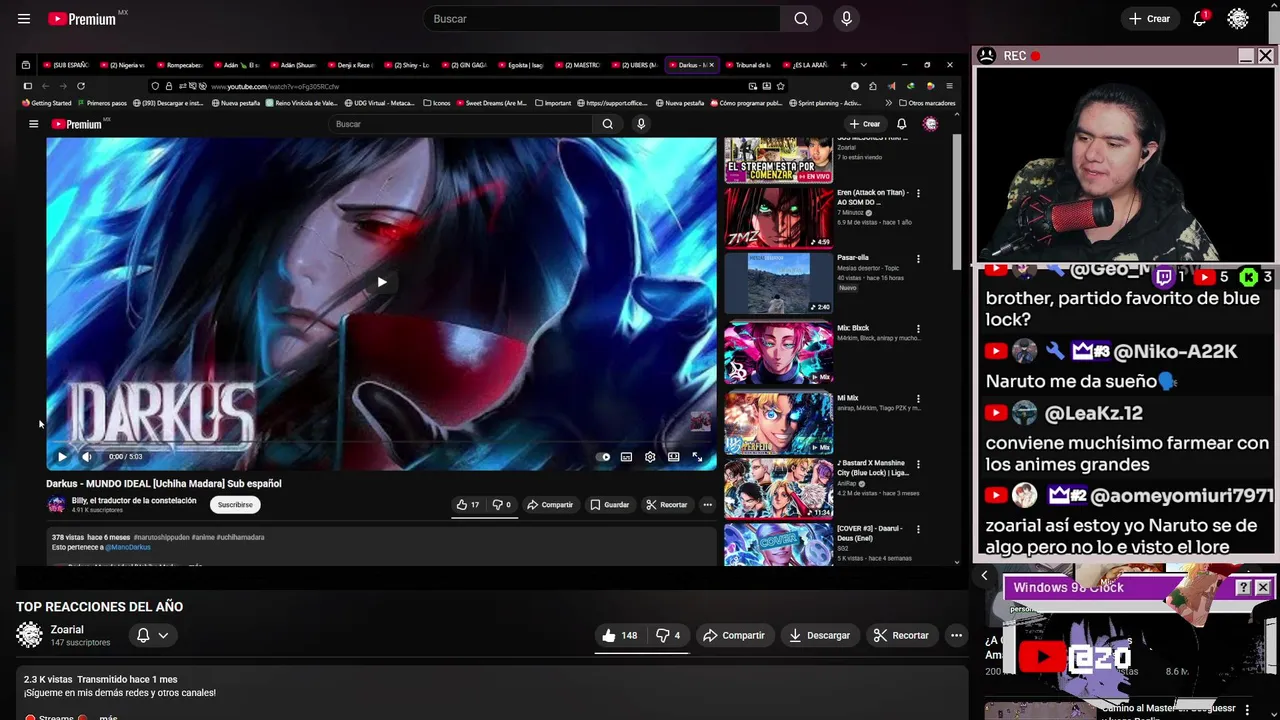
Task: Open the Important bookmark folder
Action: pyautogui.click(x=553, y=103)
